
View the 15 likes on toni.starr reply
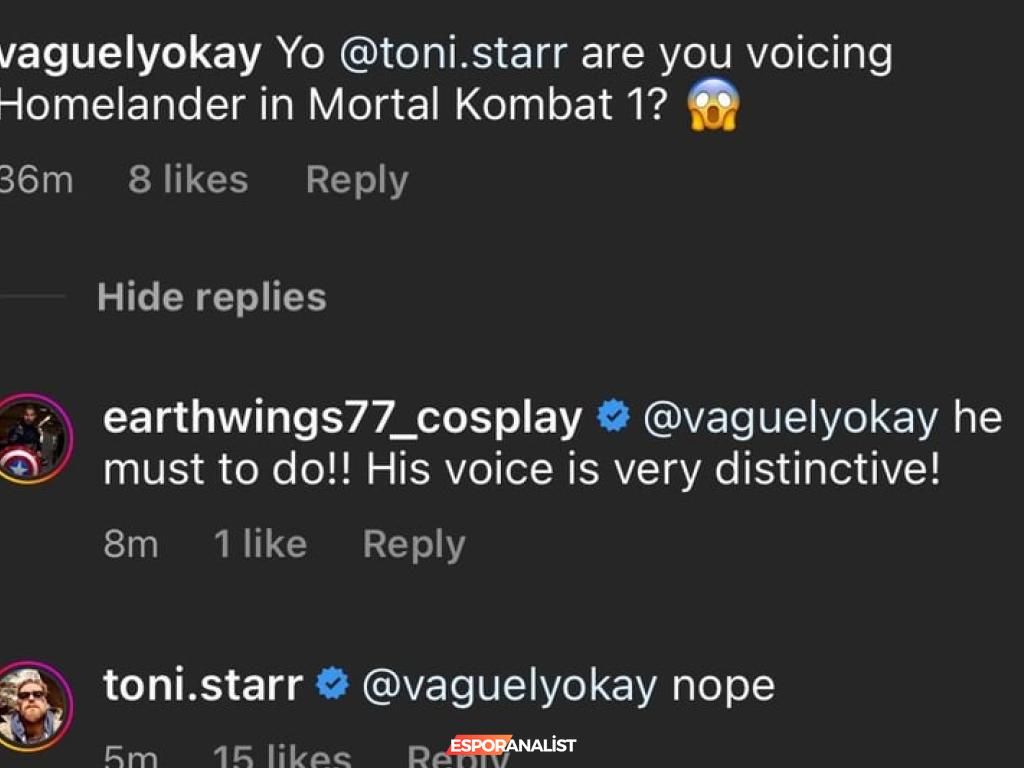point(282,757)
